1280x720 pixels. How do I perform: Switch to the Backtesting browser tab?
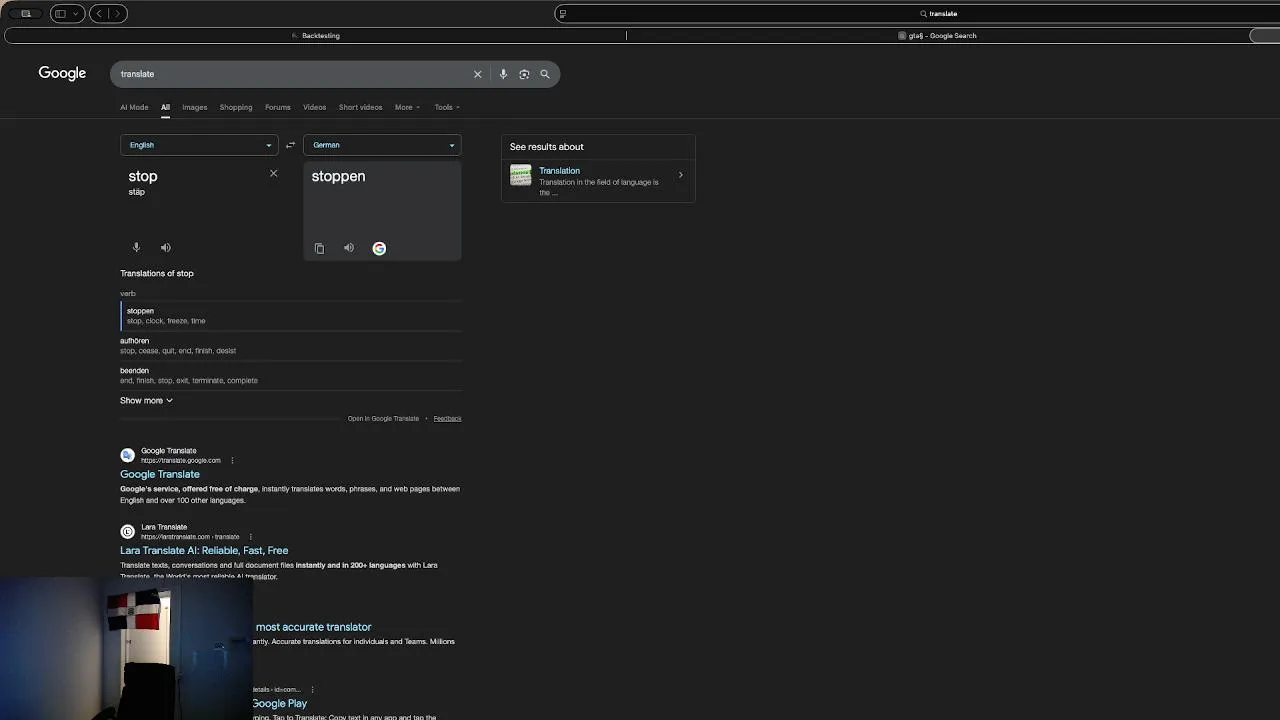(x=316, y=36)
